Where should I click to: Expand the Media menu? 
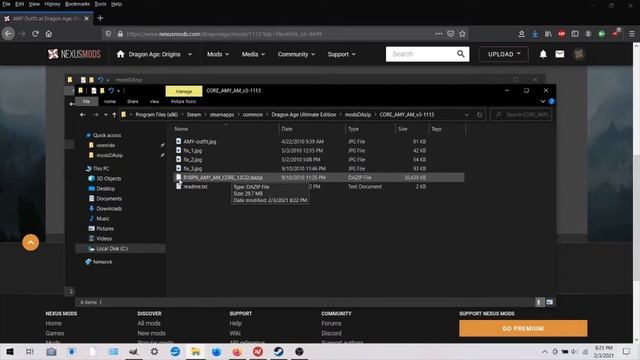pos(253,54)
